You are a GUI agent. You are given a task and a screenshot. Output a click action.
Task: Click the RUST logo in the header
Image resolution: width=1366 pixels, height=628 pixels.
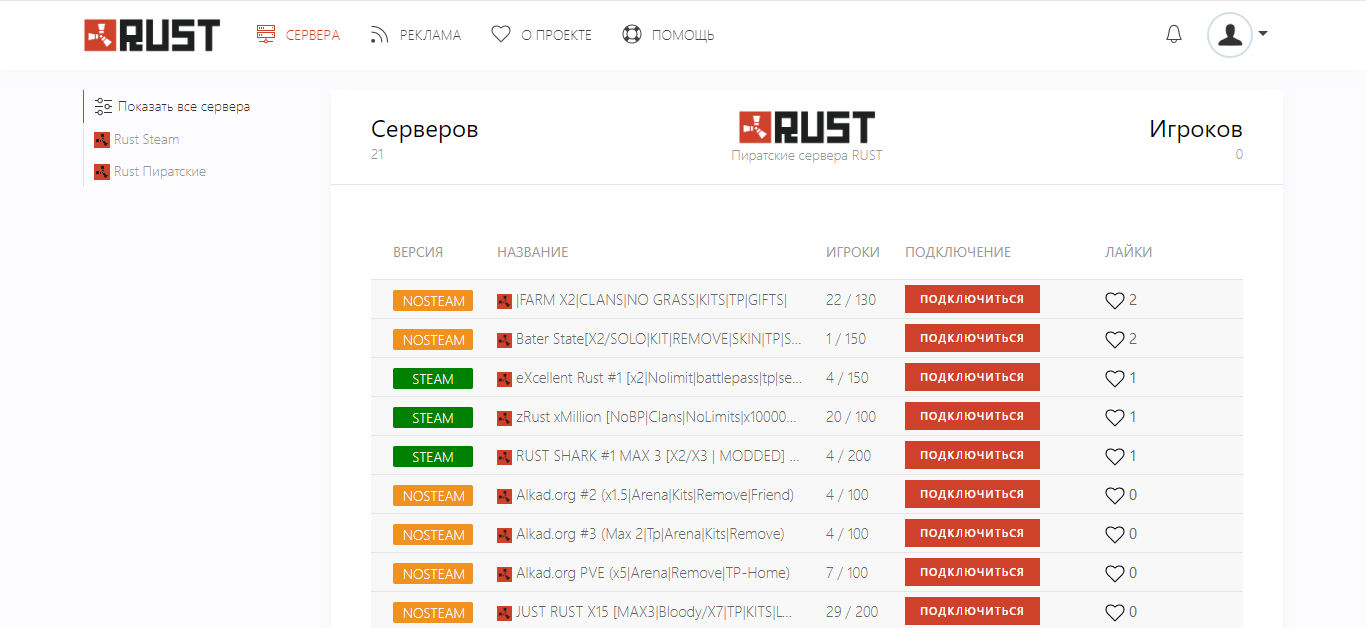pos(152,35)
